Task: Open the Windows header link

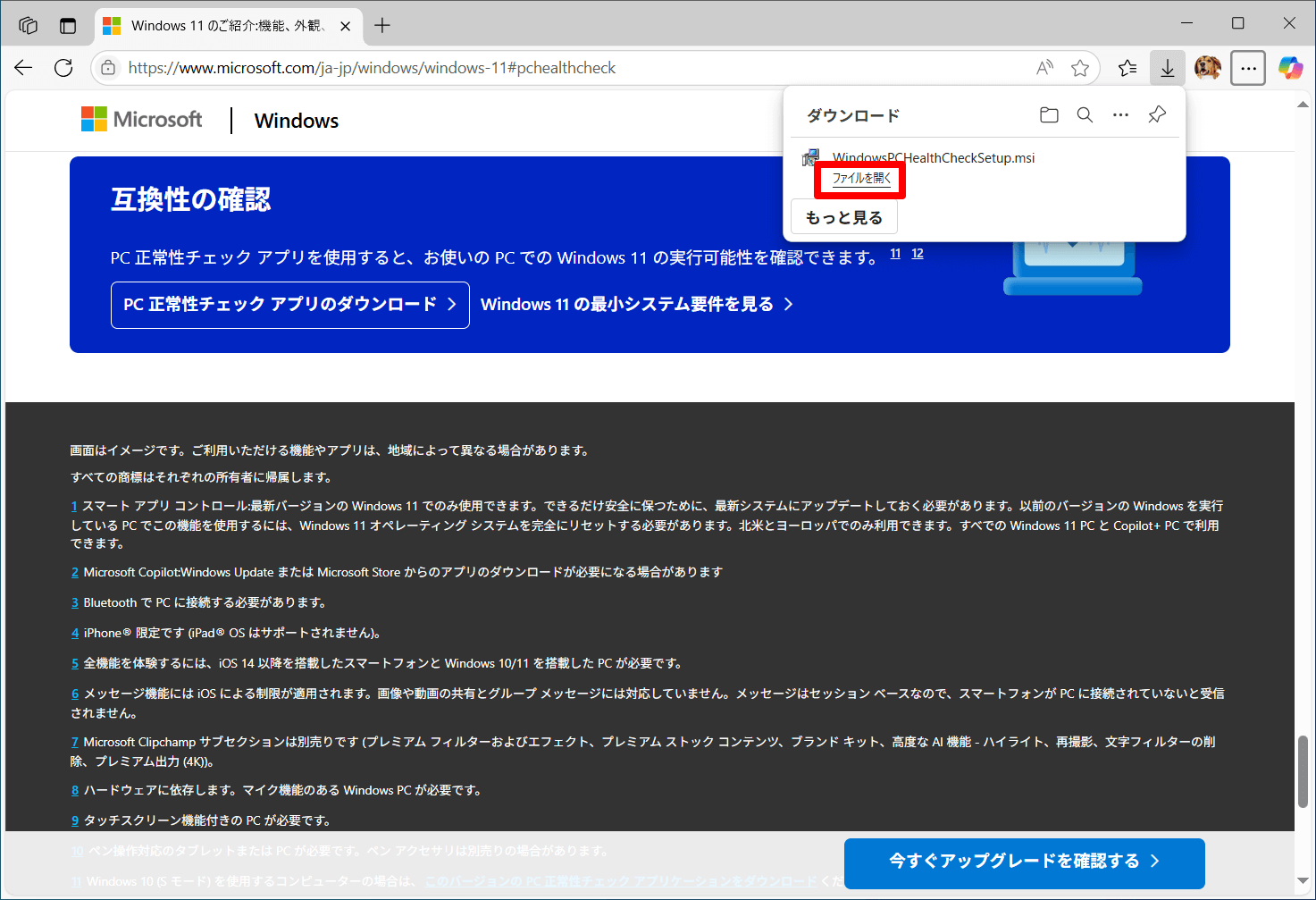Action: click(x=297, y=121)
